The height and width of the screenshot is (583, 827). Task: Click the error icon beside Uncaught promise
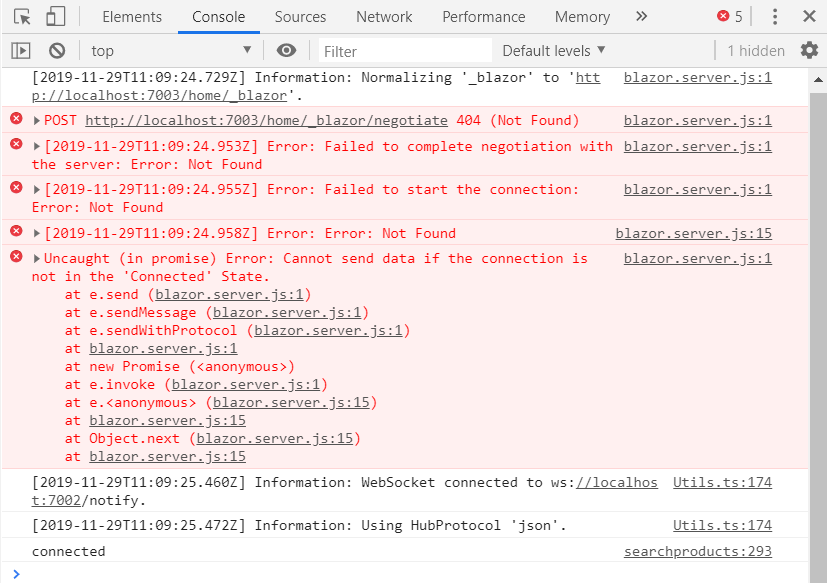click(x=16, y=256)
